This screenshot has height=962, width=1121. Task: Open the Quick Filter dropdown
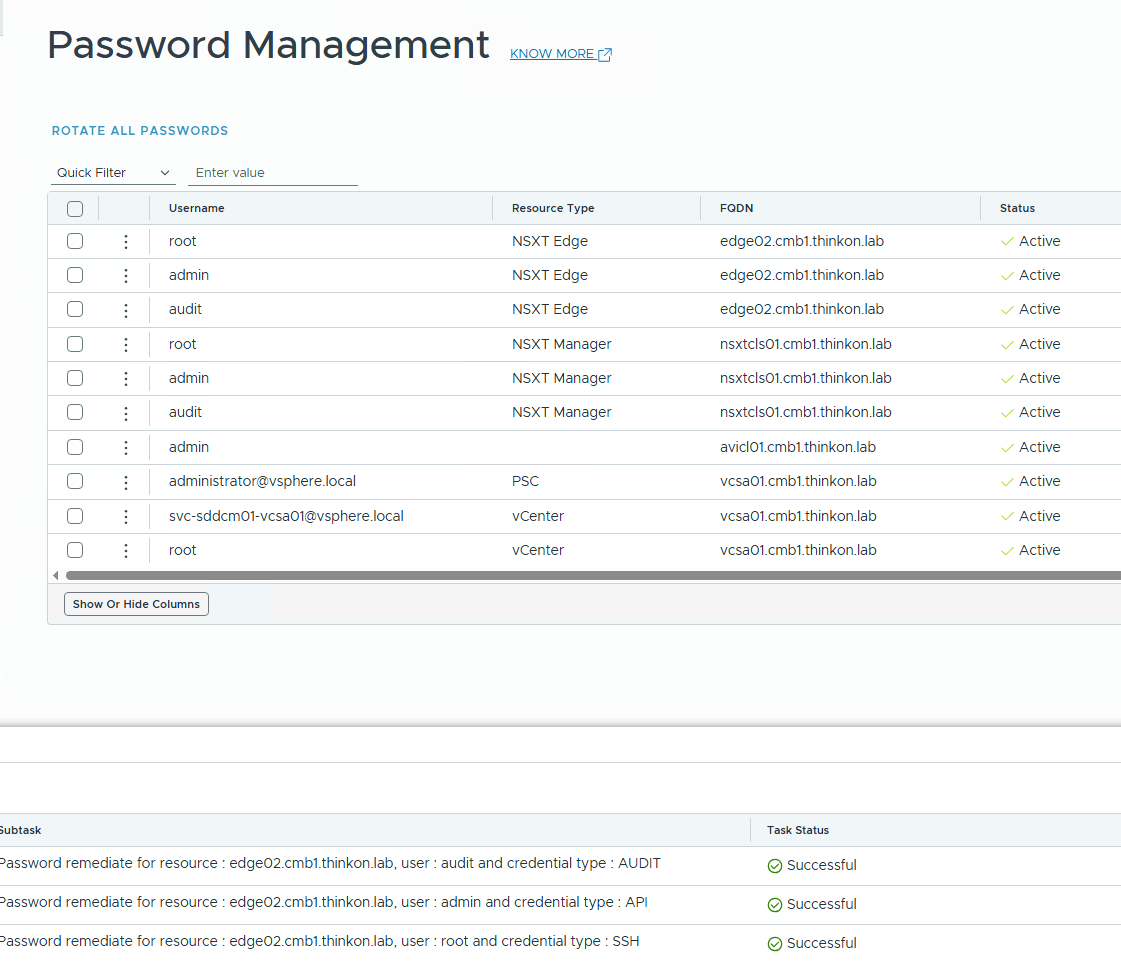coord(113,173)
